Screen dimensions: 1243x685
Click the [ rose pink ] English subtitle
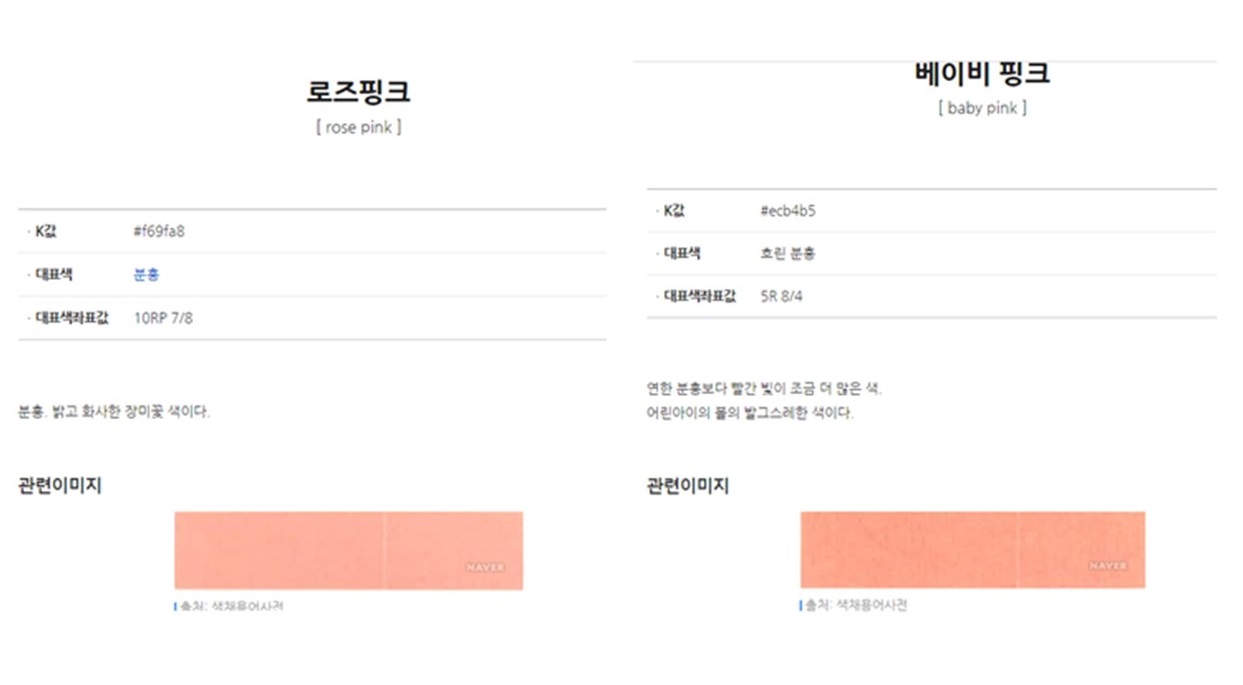tap(358, 128)
